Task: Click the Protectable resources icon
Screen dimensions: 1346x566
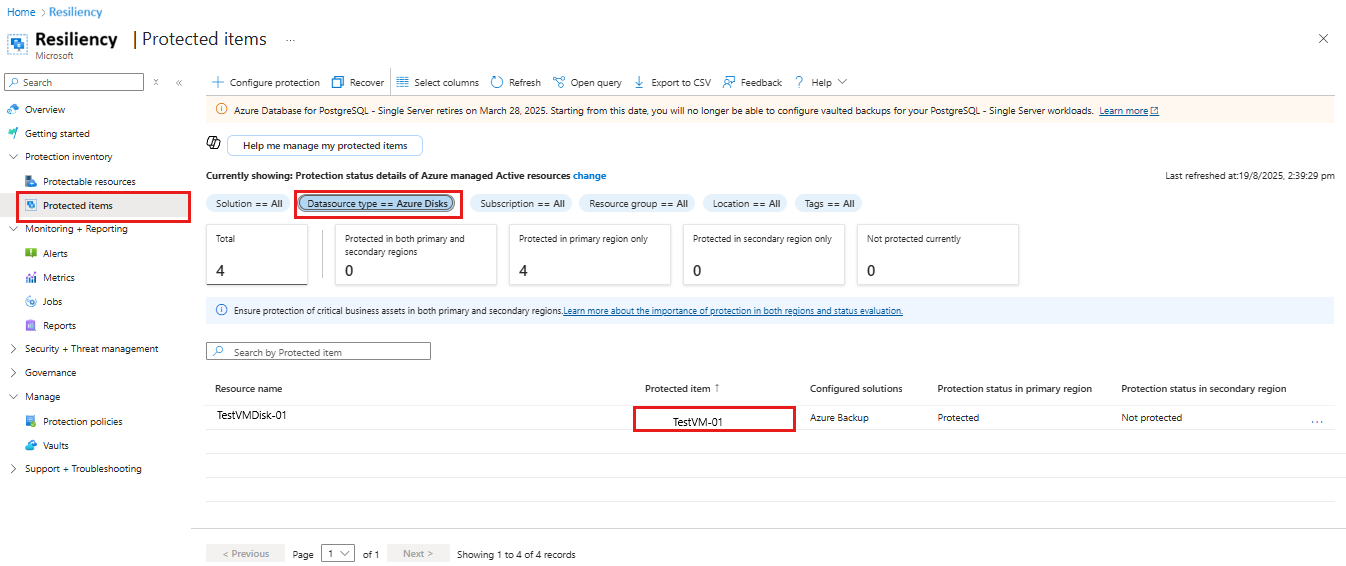Action: coord(31,181)
